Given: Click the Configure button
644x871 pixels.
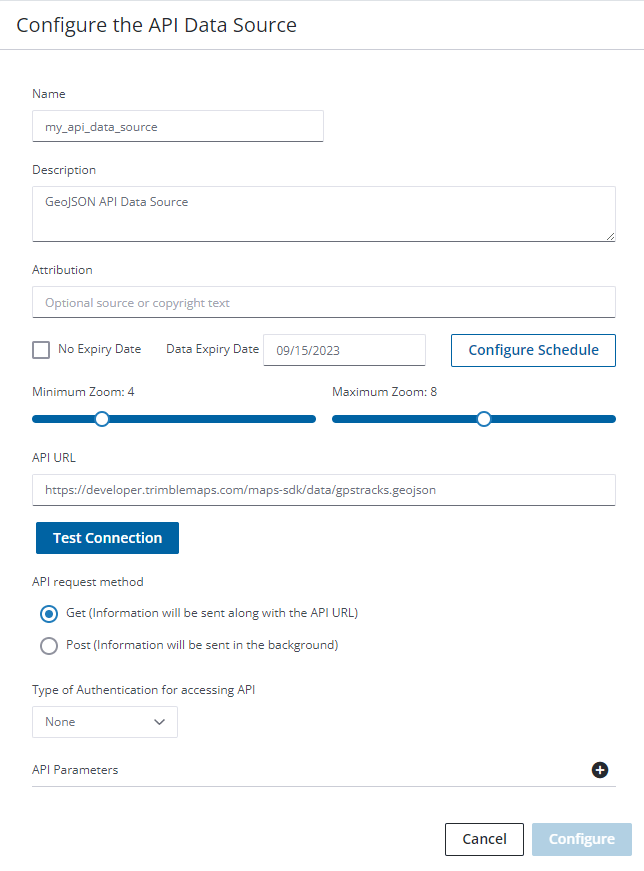Looking at the screenshot, I should pos(582,839).
